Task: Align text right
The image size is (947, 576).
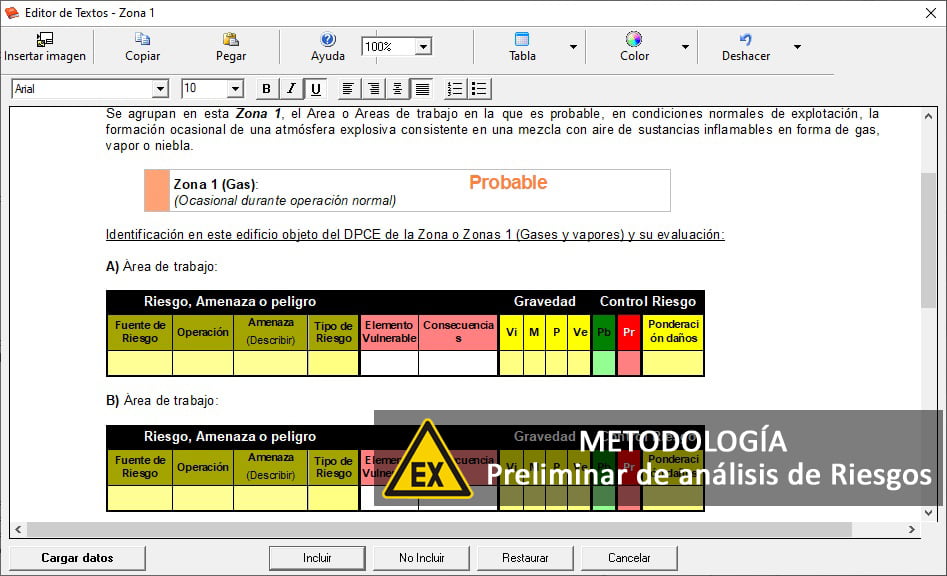Action: (x=373, y=89)
